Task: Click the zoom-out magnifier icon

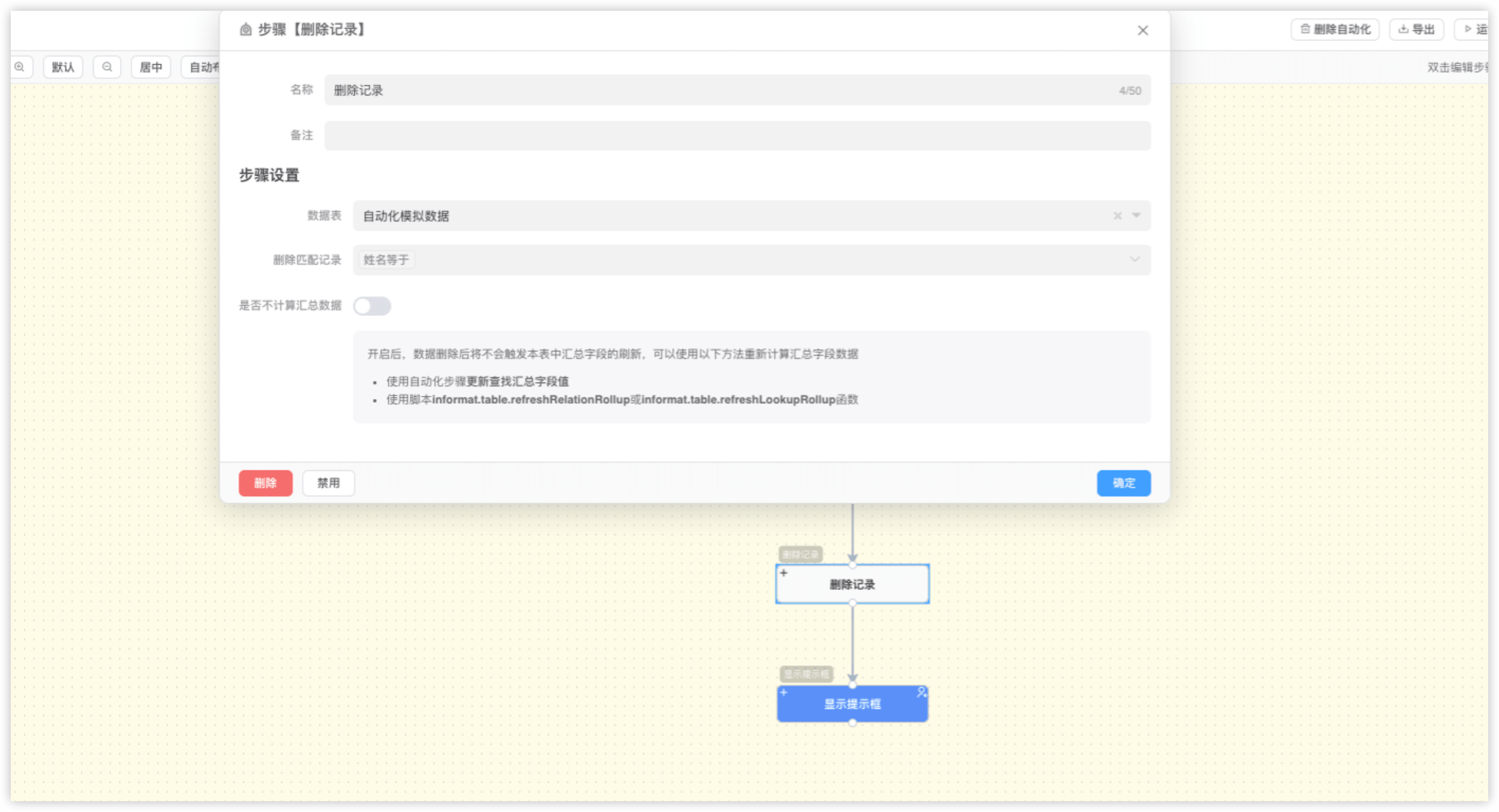Action: coord(107,67)
